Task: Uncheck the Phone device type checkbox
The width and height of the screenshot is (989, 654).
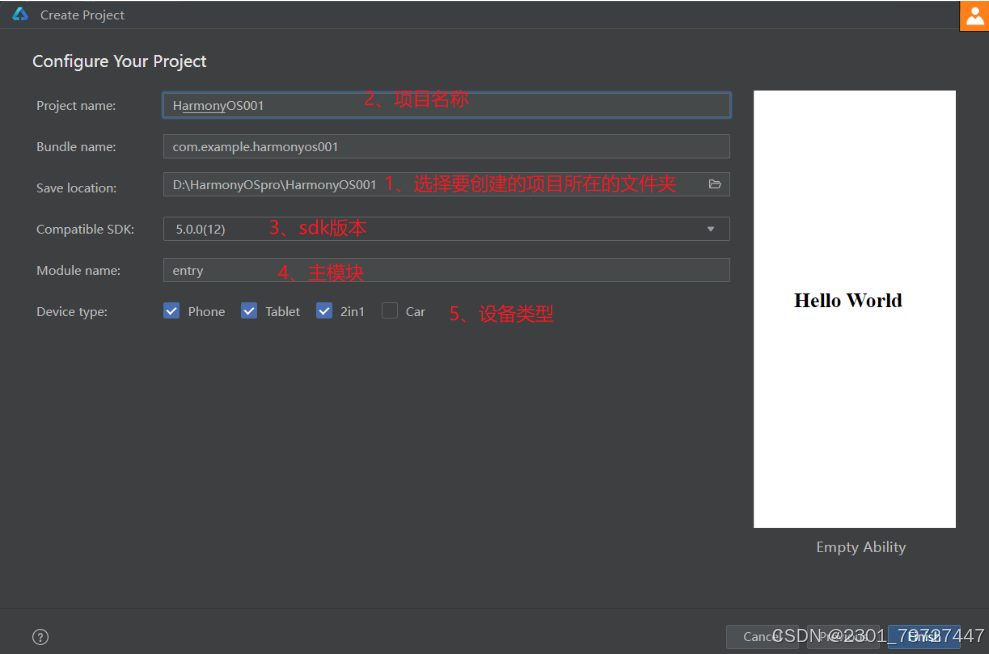Action: [172, 311]
